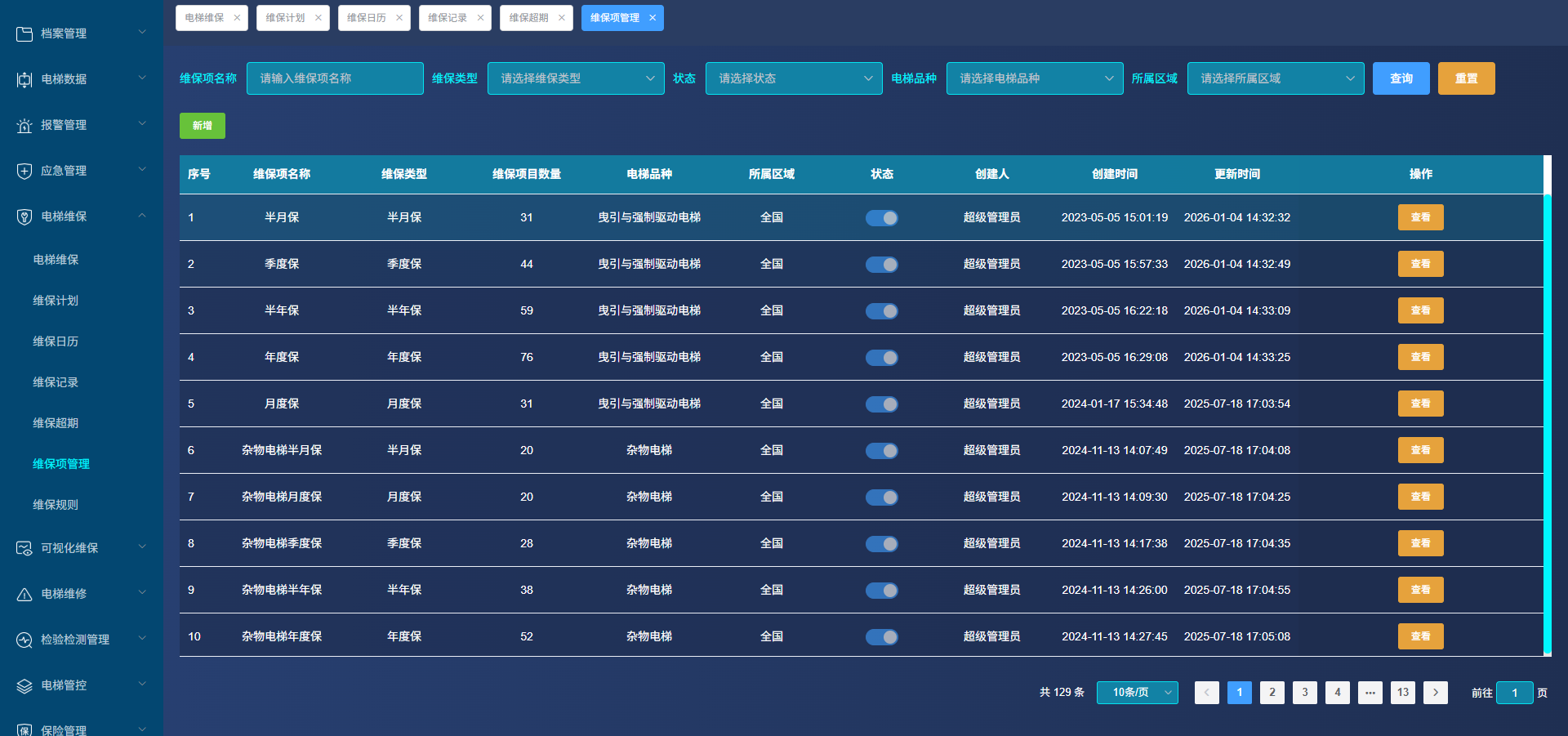Open the 电梯品种 dropdown selector
1568x736 pixels.
[x=1034, y=78]
